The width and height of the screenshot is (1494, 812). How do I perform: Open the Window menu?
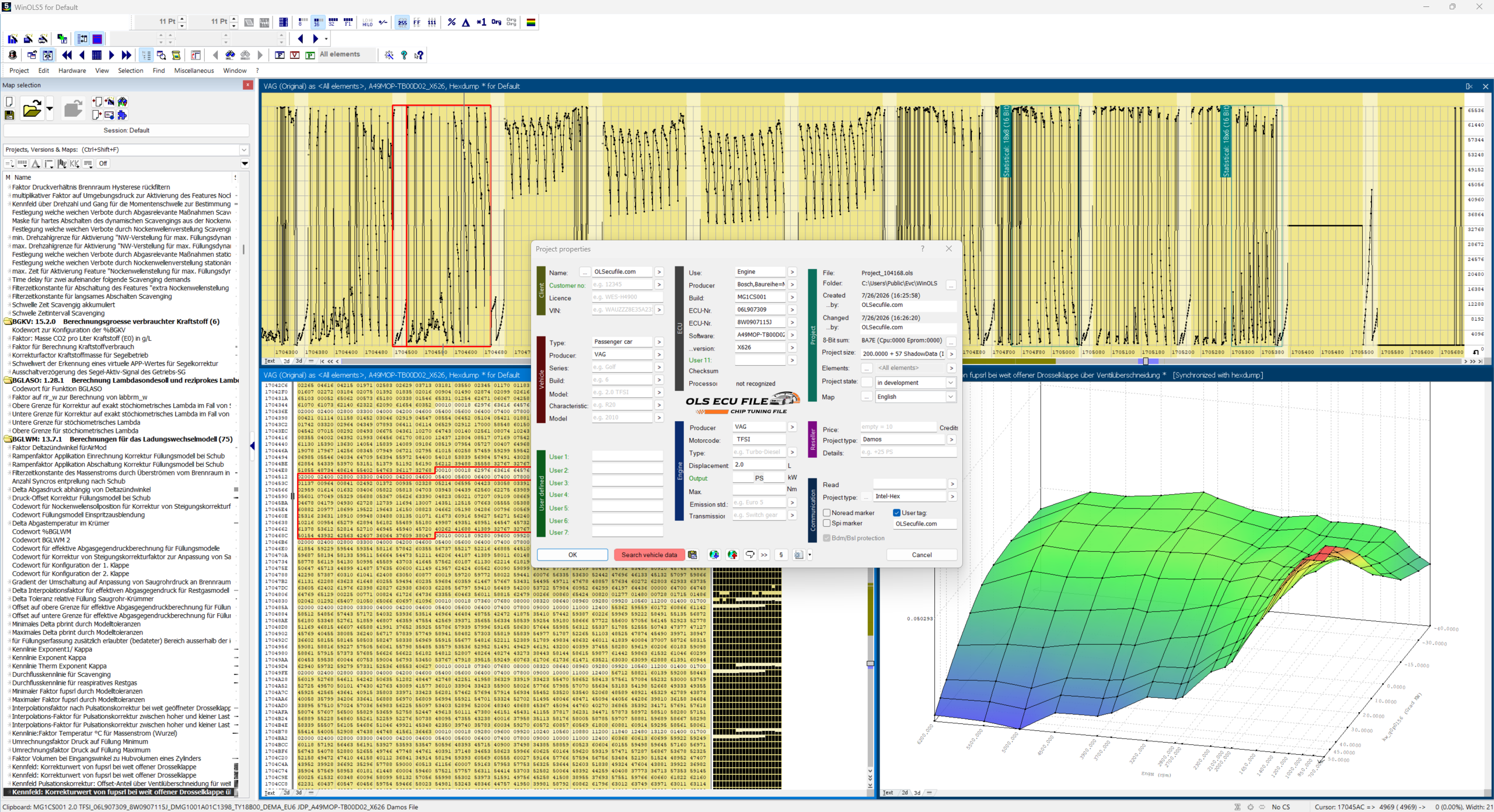pyautogui.click(x=235, y=71)
